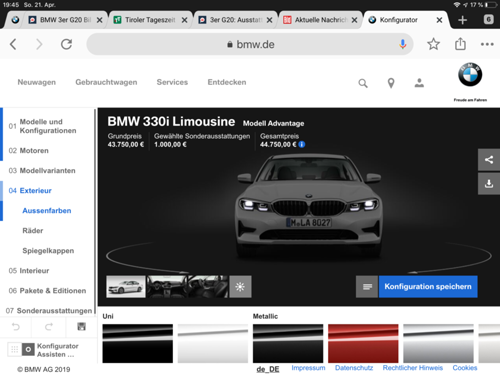The height and width of the screenshot is (375, 500).
Task: Add a new browser tab
Action: (x=462, y=20)
